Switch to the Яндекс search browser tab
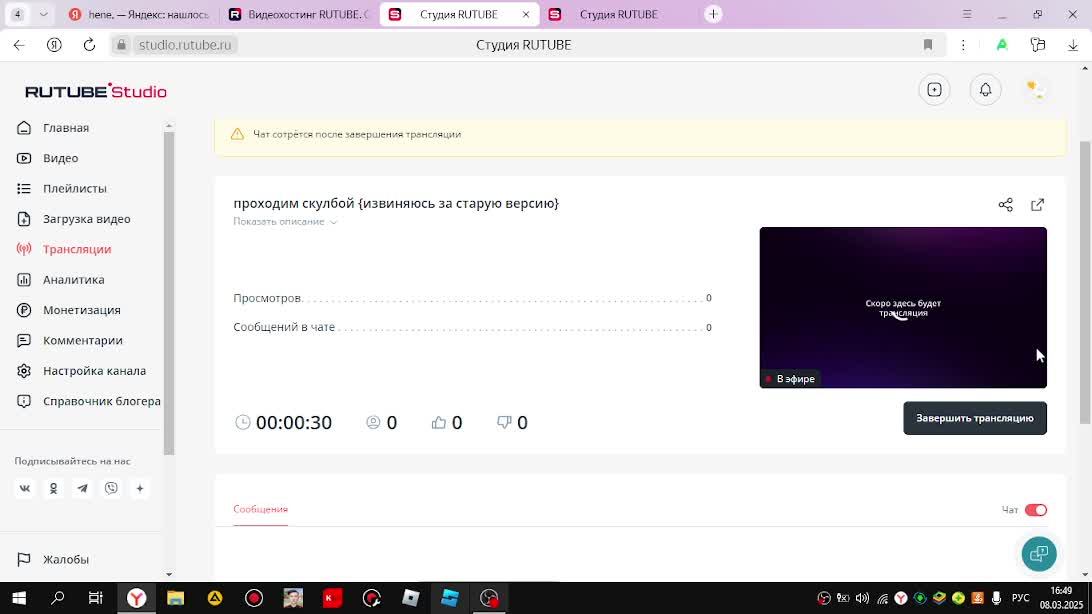Viewport: 1092px width, 614px height. click(139, 15)
